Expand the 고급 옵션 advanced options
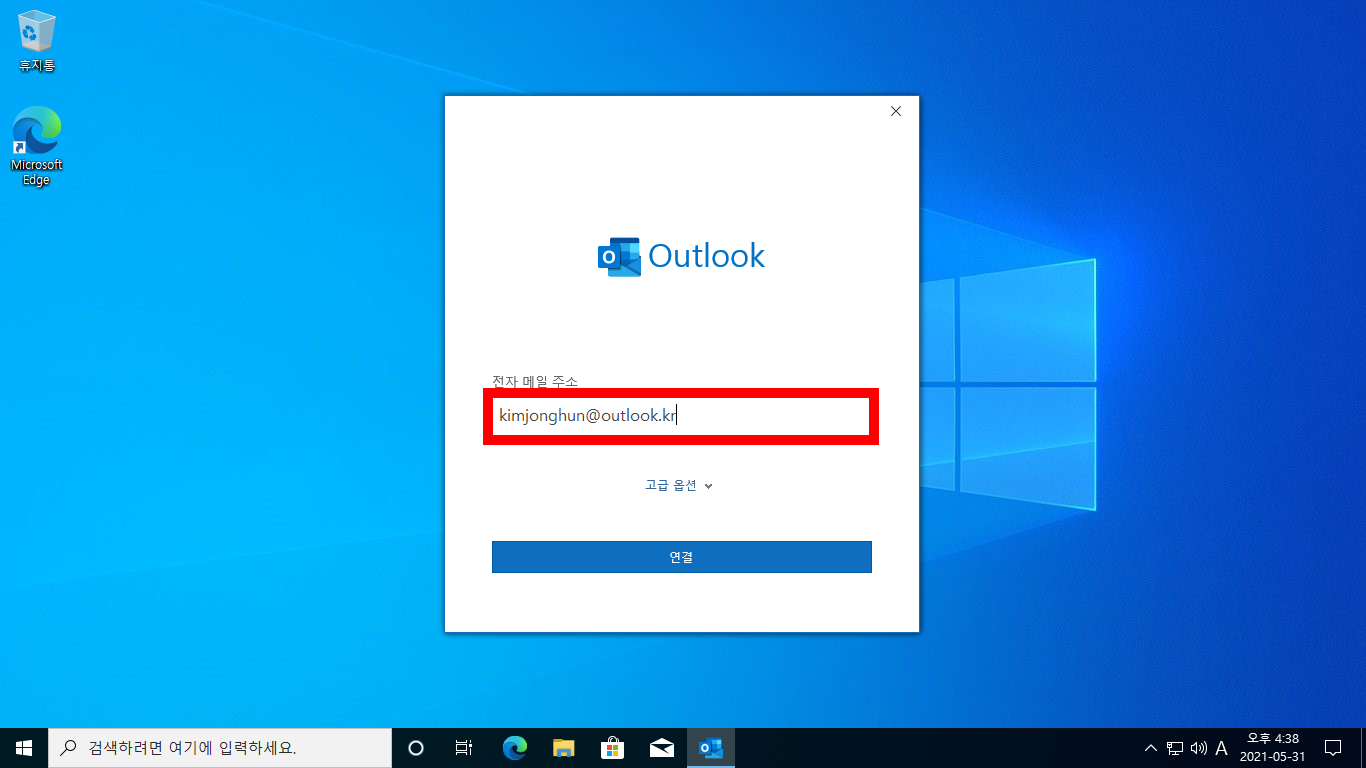1366x768 pixels. point(679,485)
